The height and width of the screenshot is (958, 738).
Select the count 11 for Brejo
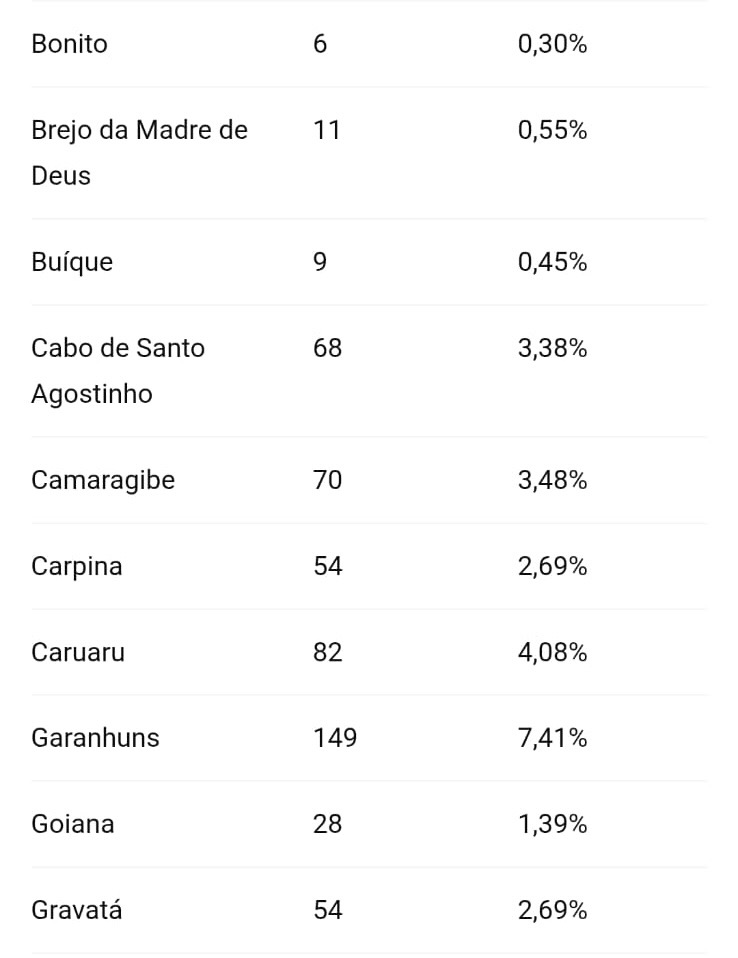click(326, 130)
